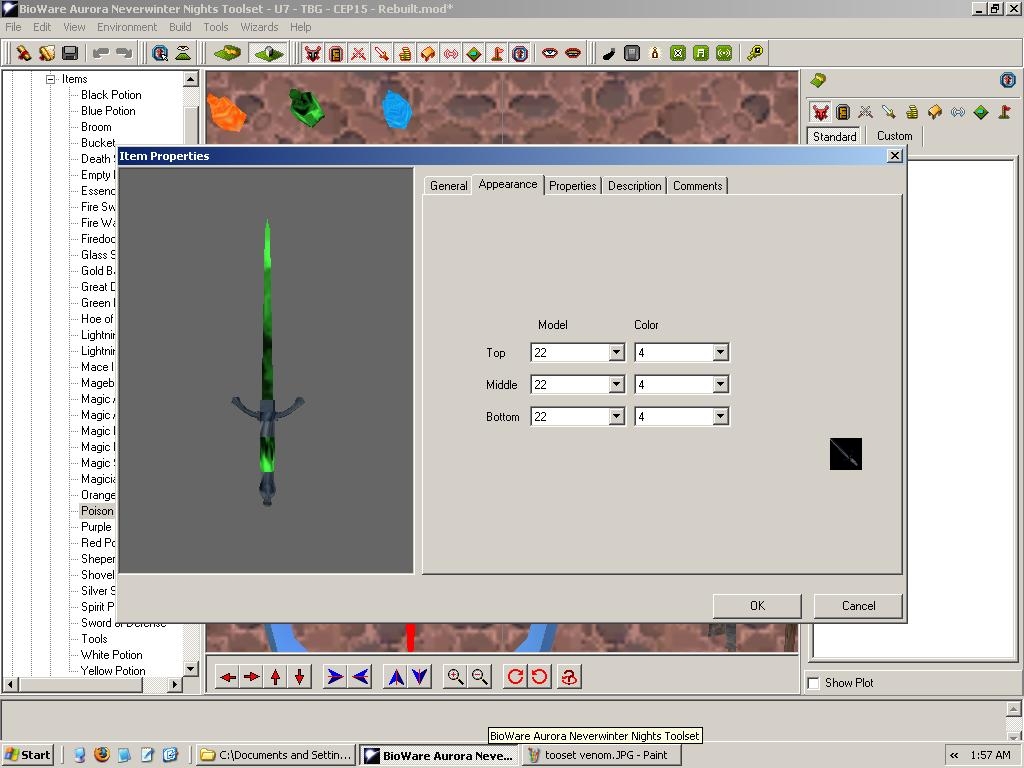
Task: Enable the Show Plot checkbox
Action: tap(814, 683)
